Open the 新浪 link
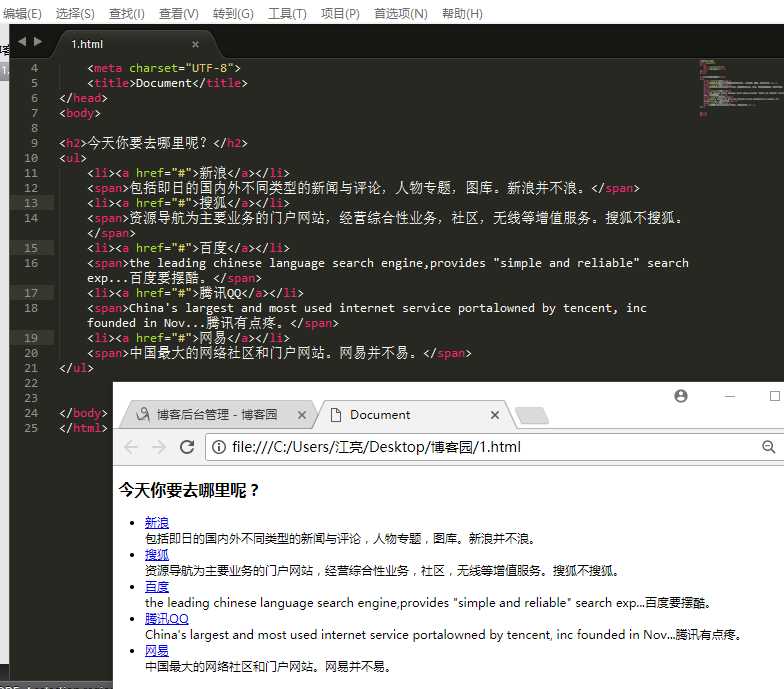This screenshot has height=689, width=784. coord(156,522)
